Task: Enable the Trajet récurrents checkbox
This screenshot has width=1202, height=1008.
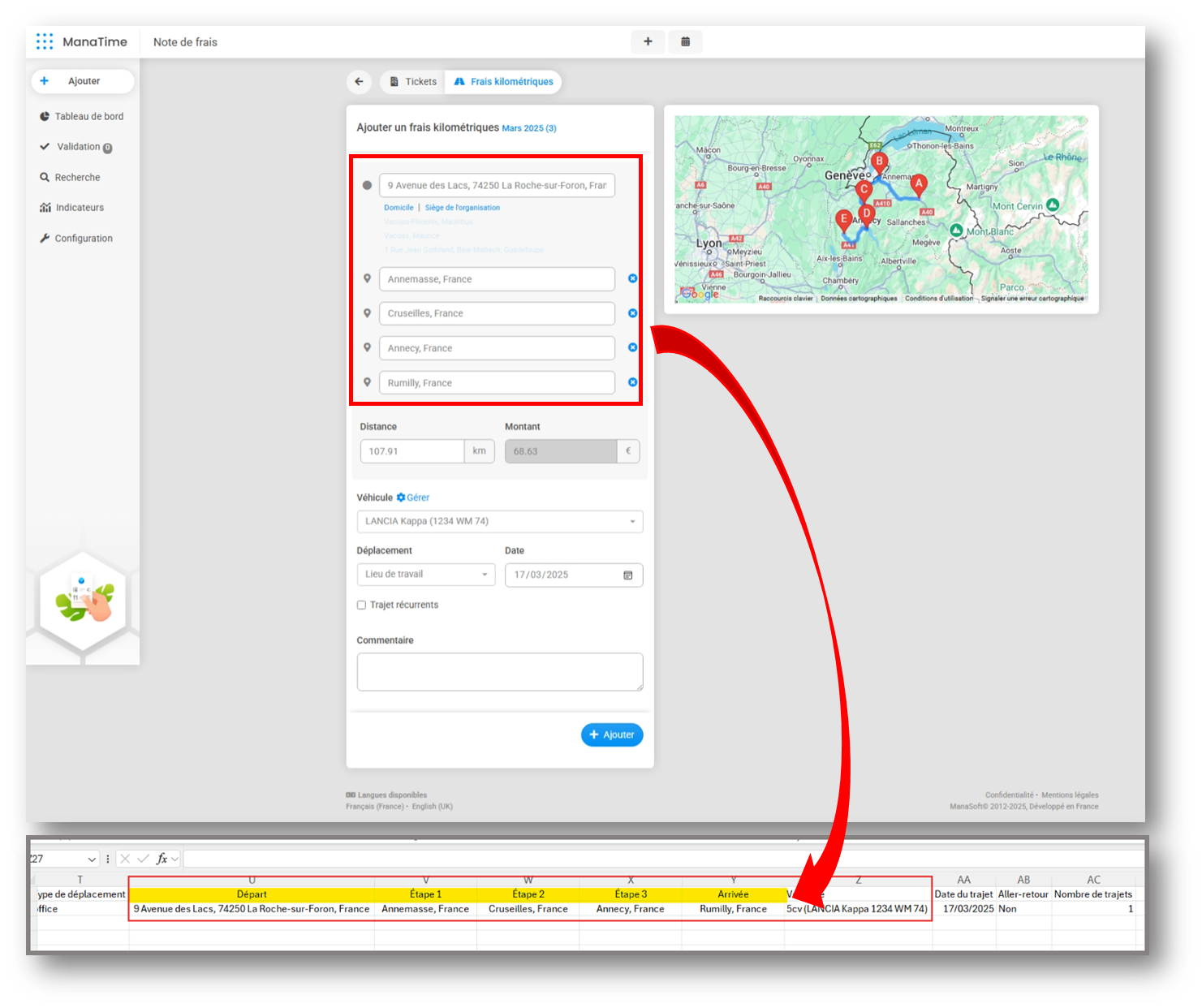Action: click(x=362, y=605)
